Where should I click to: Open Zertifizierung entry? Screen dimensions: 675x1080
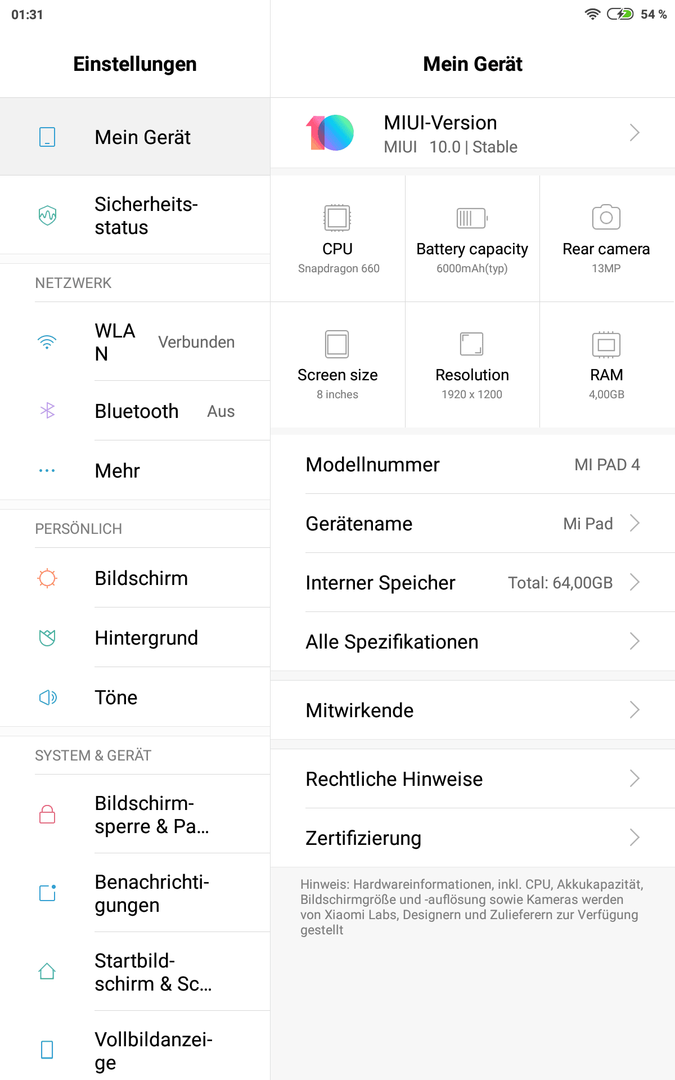pyautogui.click(x=472, y=838)
